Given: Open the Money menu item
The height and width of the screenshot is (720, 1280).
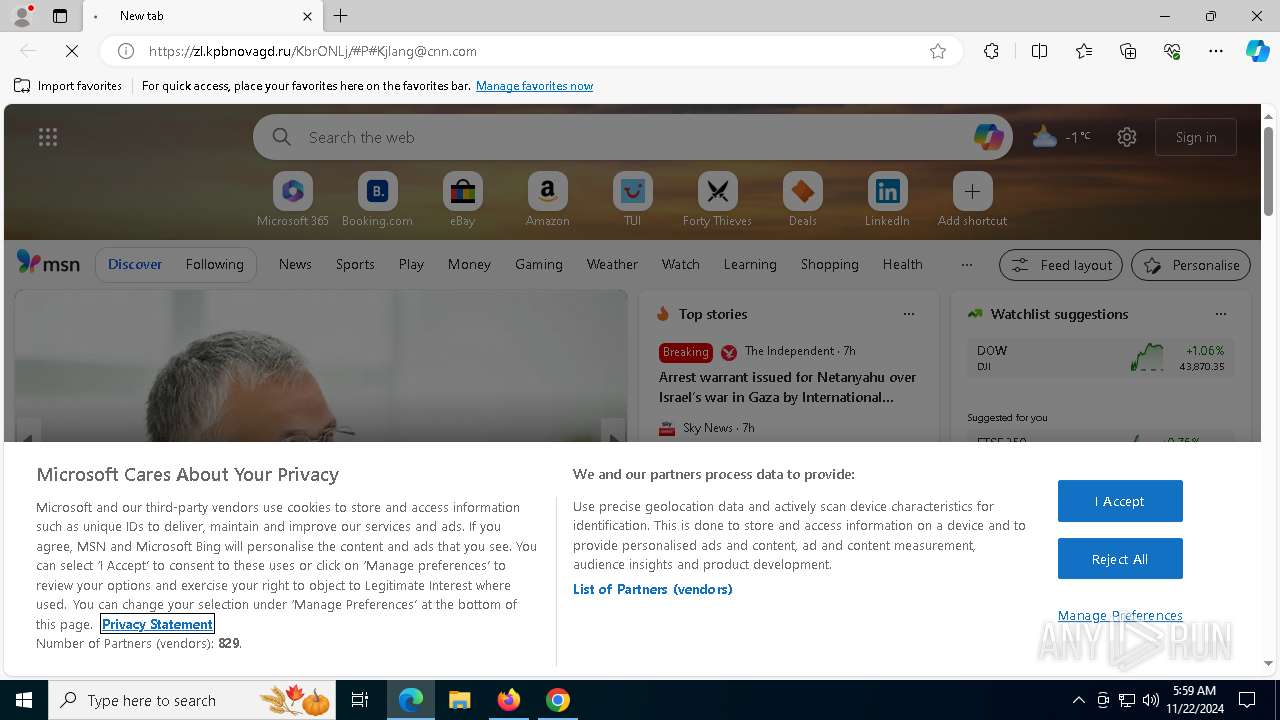Looking at the screenshot, I should (x=469, y=264).
